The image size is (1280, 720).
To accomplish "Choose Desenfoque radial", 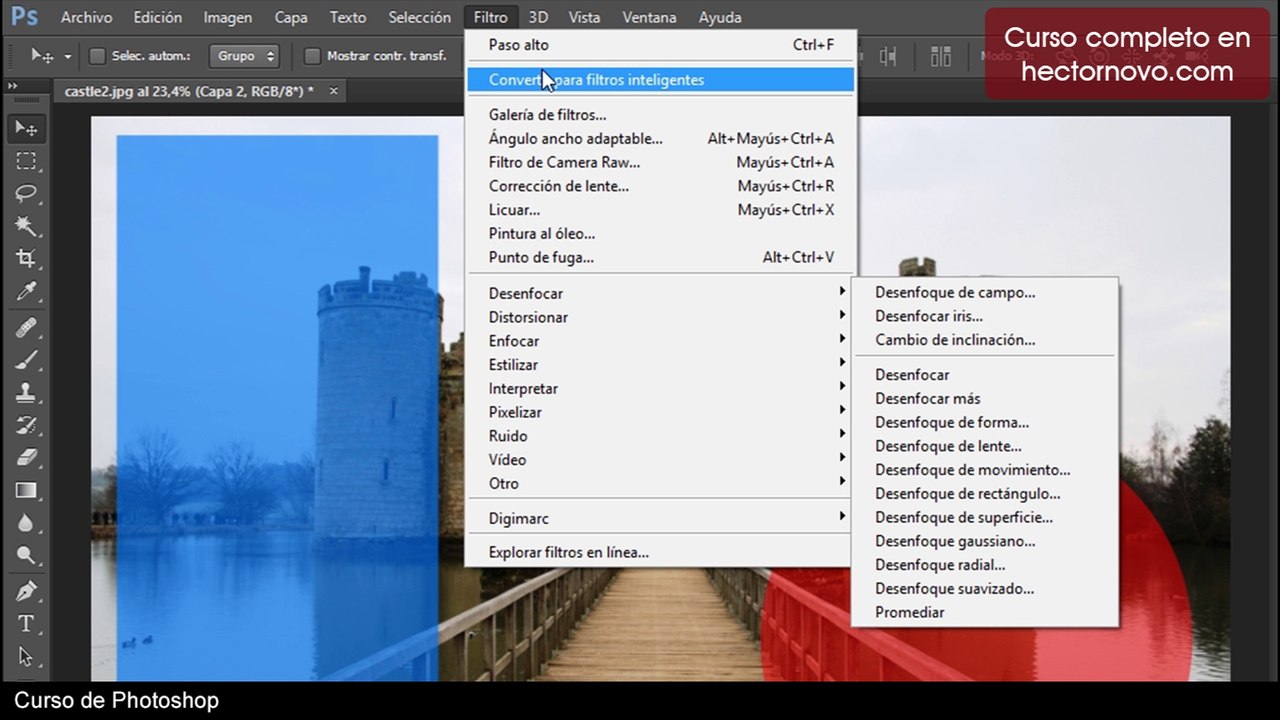I will click(985, 565).
